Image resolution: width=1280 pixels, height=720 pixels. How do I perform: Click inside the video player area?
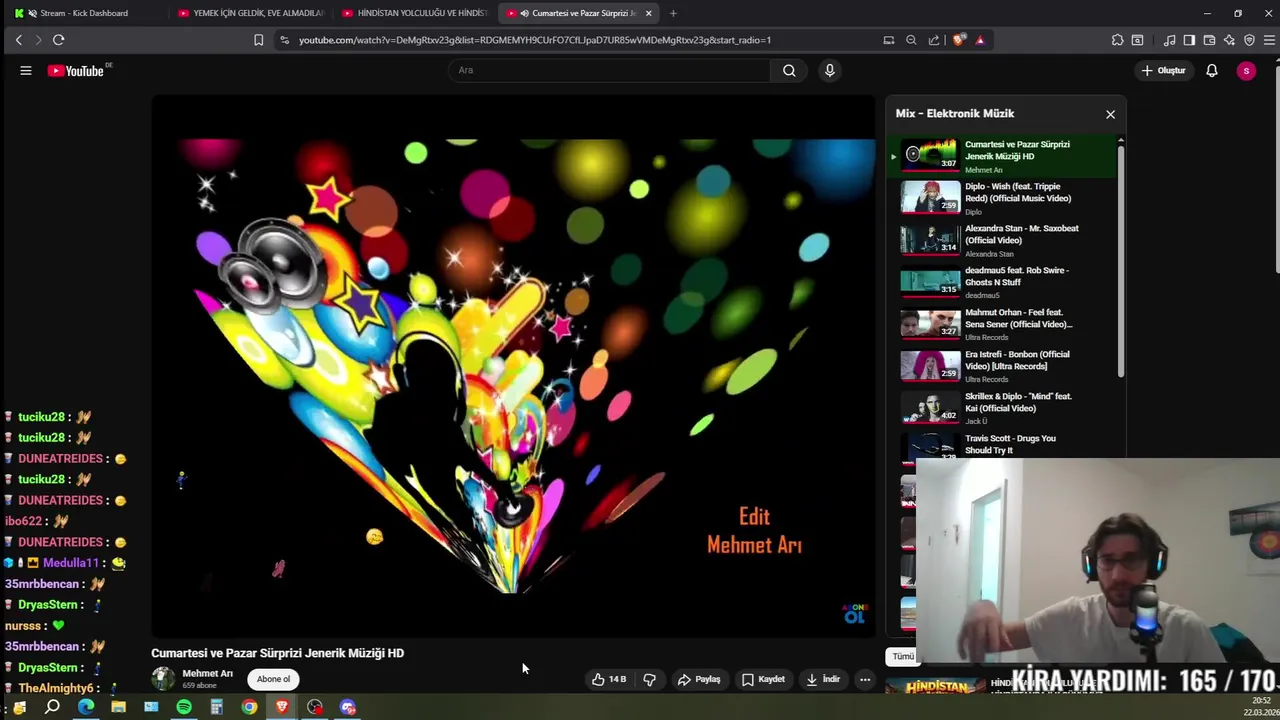514,365
